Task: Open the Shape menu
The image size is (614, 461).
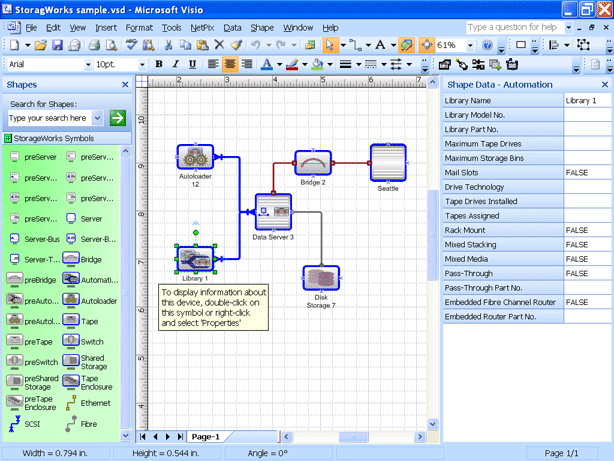Action: coord(262,28)
